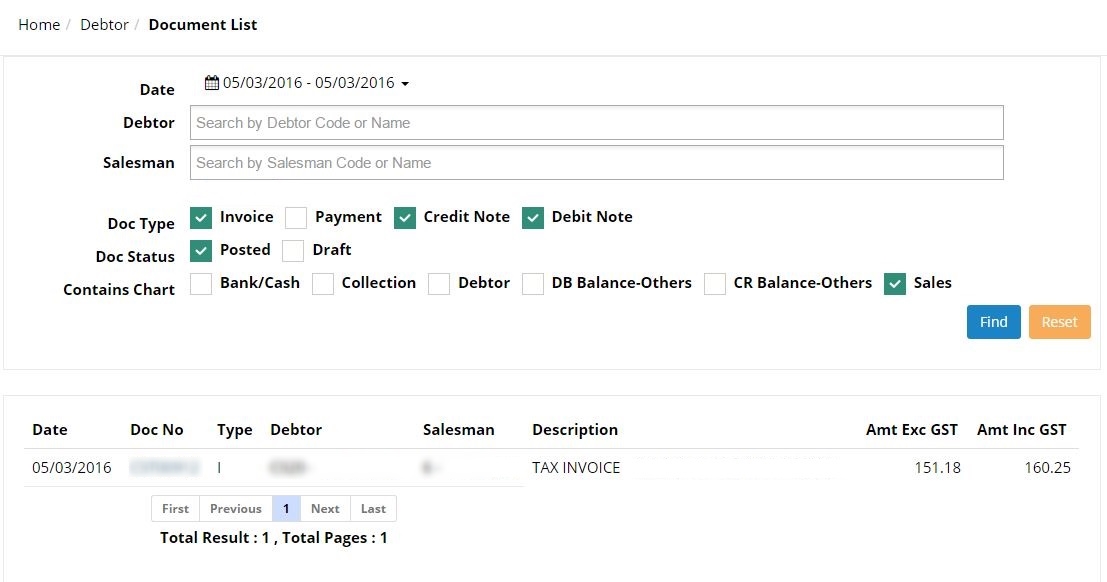Click the orange Reset button
This screenshot has width=1107, height=582.
(1059, 322)
